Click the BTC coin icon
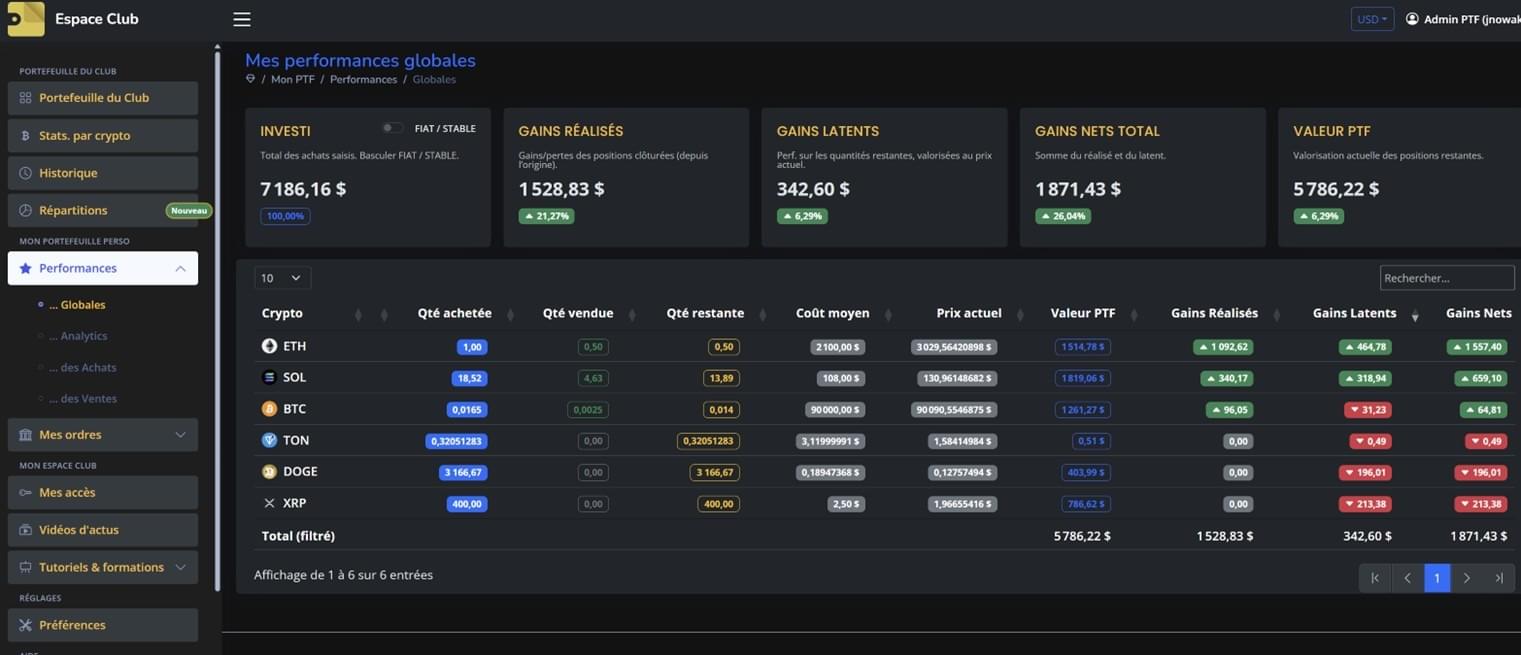 point(269,409)
